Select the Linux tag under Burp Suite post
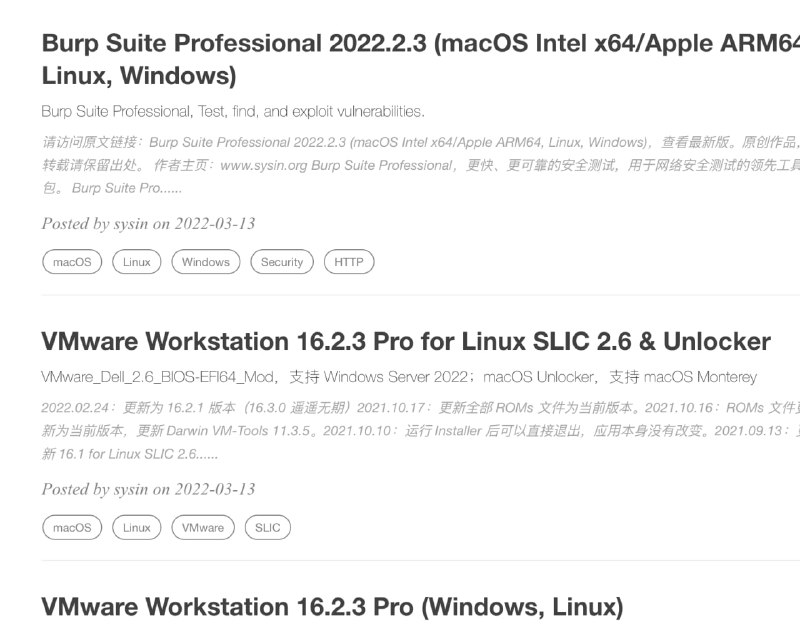This screenshot has width=800, height=637. coord(136,262)
